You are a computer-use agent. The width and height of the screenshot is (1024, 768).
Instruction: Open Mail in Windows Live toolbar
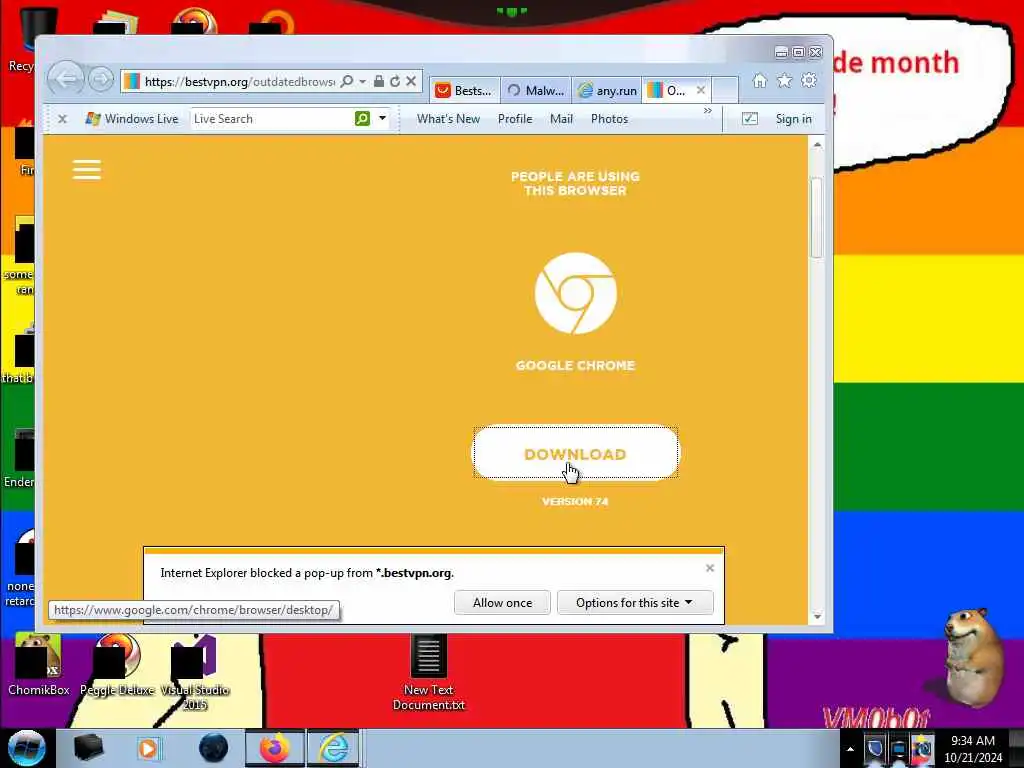click(x=561, y=119)
